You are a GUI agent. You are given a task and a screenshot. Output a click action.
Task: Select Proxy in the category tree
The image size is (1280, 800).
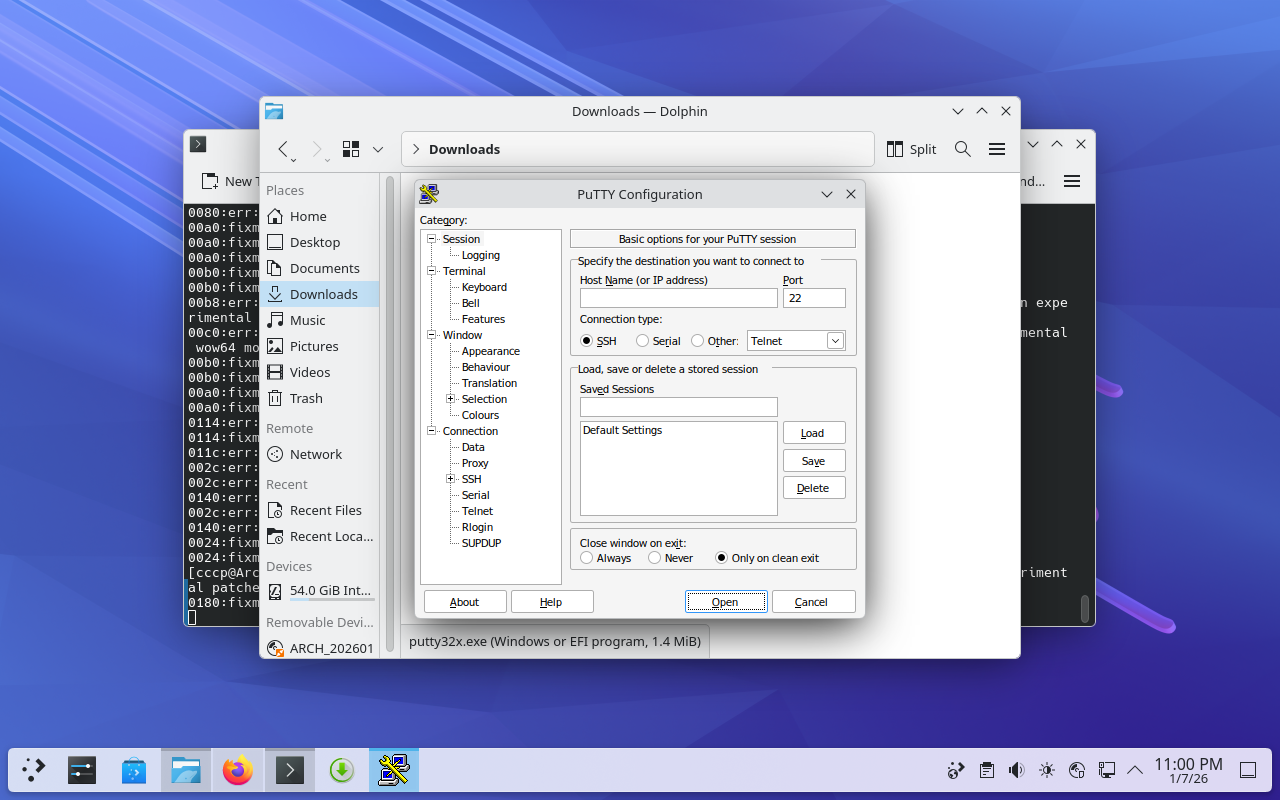click(475, 463)
